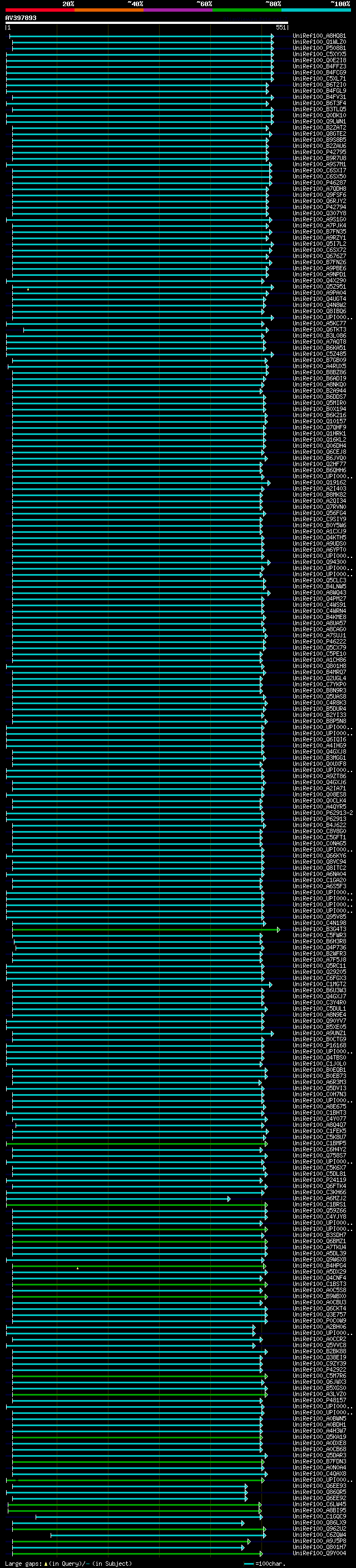
Task: Choose the UniRef100_C5GFT1 hit label
Action: pos(319,837)
